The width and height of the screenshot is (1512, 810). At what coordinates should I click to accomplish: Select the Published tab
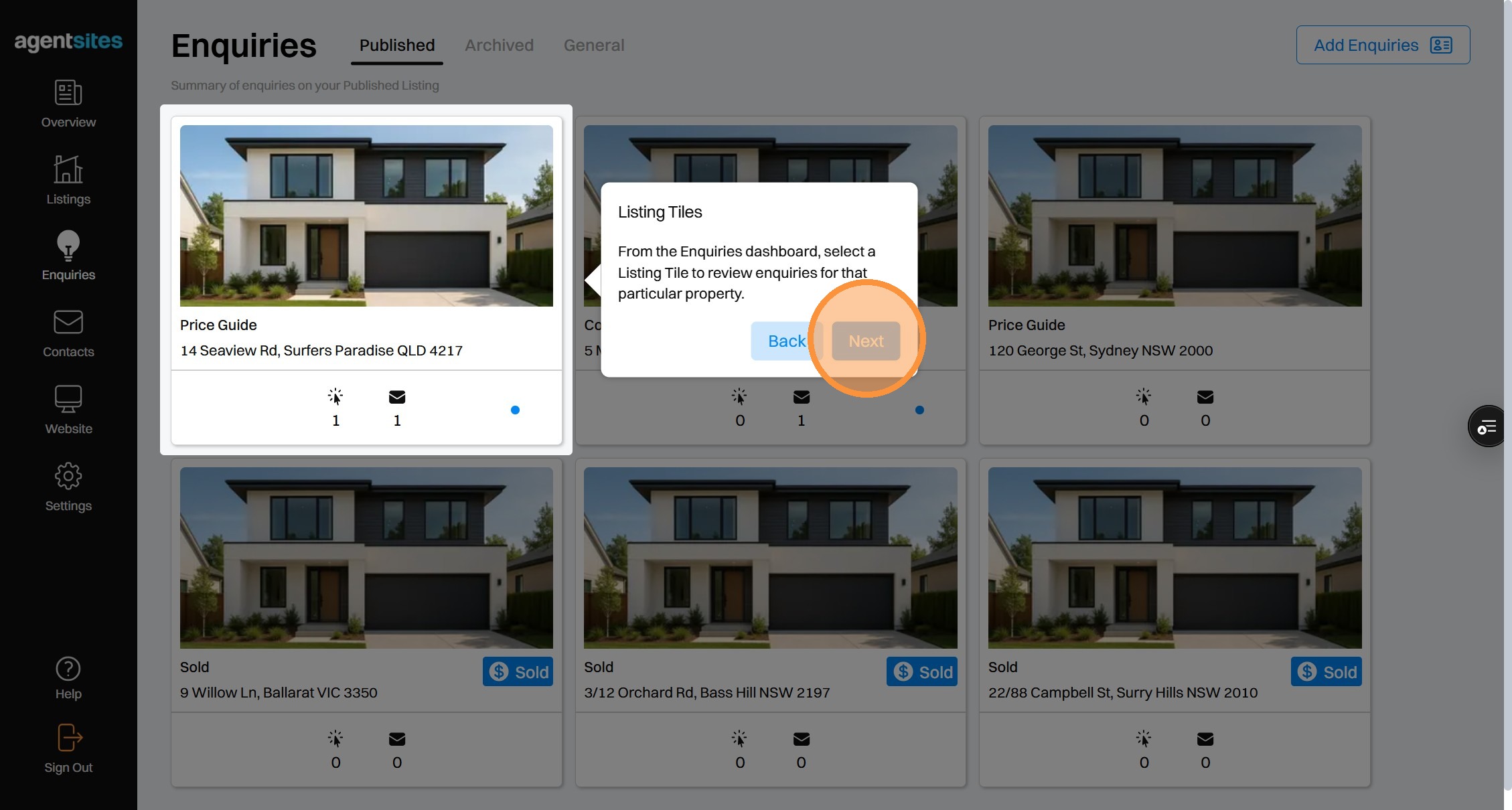[397, 46]
